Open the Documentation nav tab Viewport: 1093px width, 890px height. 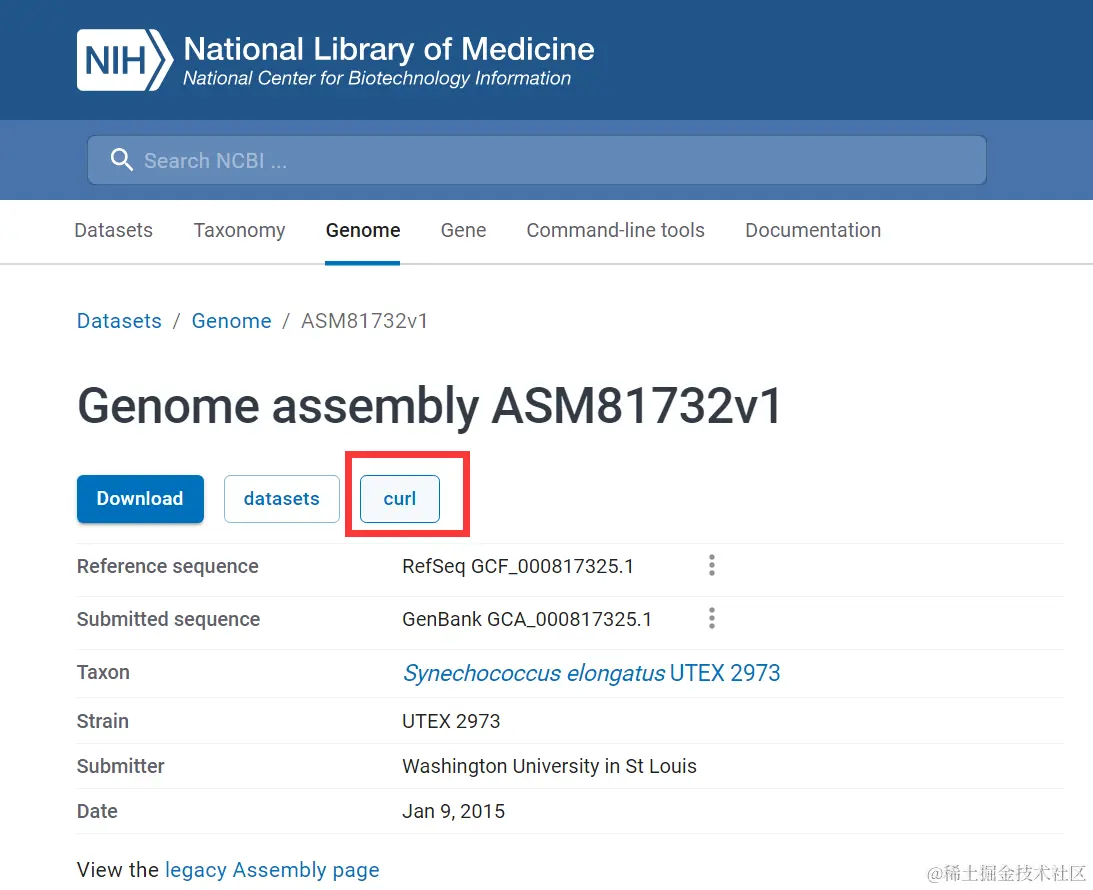pyautogui.click(x=813, y=230)
